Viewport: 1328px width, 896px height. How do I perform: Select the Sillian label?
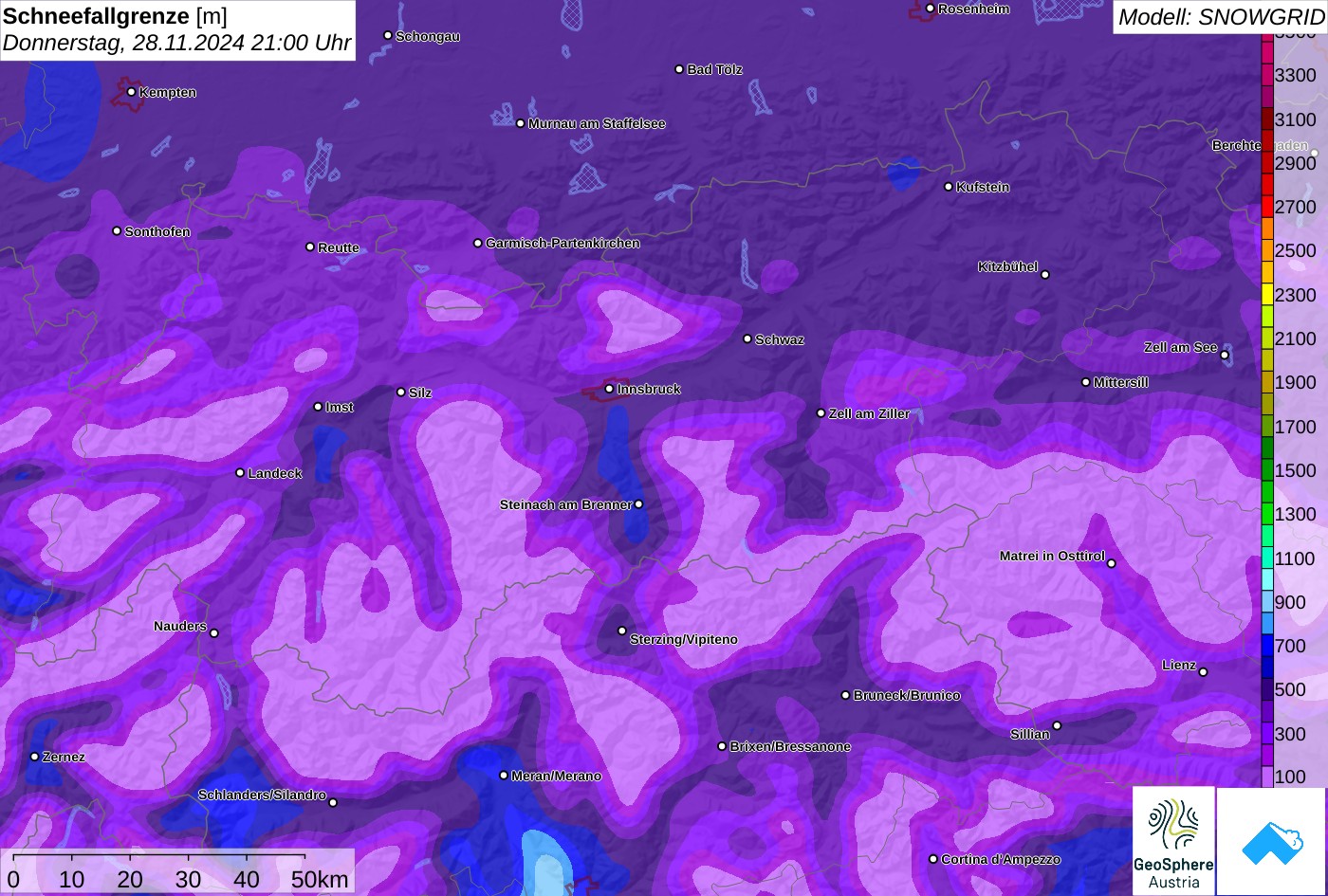coord(1030,734)
